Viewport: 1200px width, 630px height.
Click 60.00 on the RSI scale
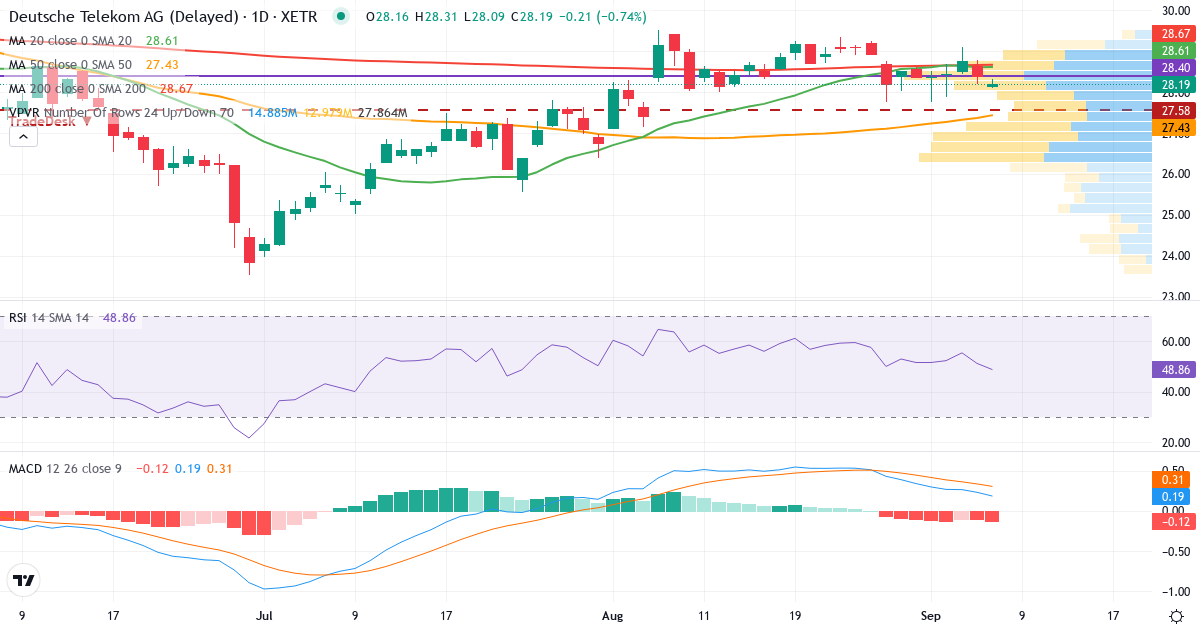click(1175, 342)
